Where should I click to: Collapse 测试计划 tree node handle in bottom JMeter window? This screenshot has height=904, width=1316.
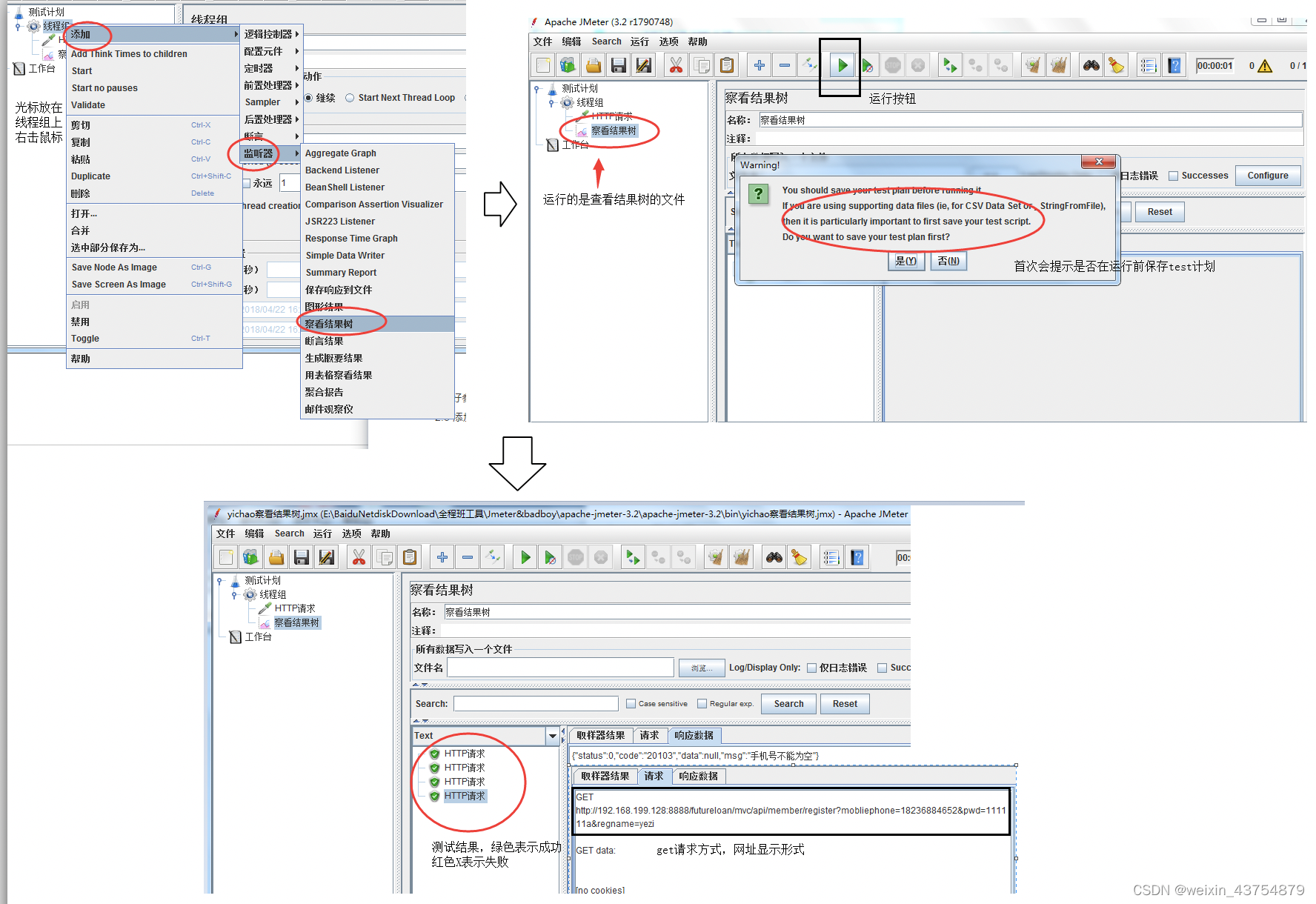coord(219,581)
